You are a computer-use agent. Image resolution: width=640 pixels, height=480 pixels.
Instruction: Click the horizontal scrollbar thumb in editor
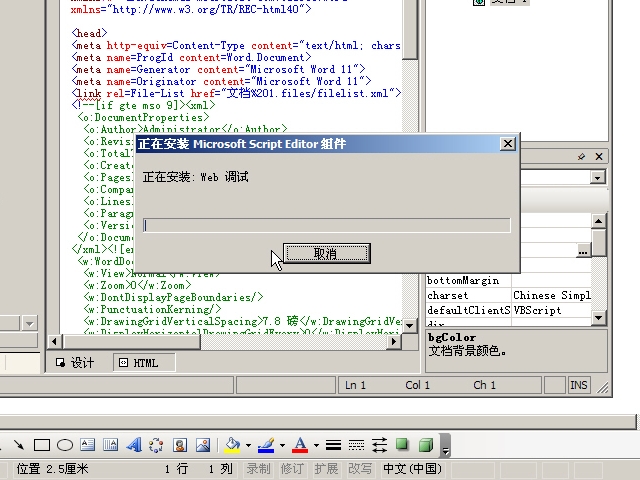click(131, 341)
